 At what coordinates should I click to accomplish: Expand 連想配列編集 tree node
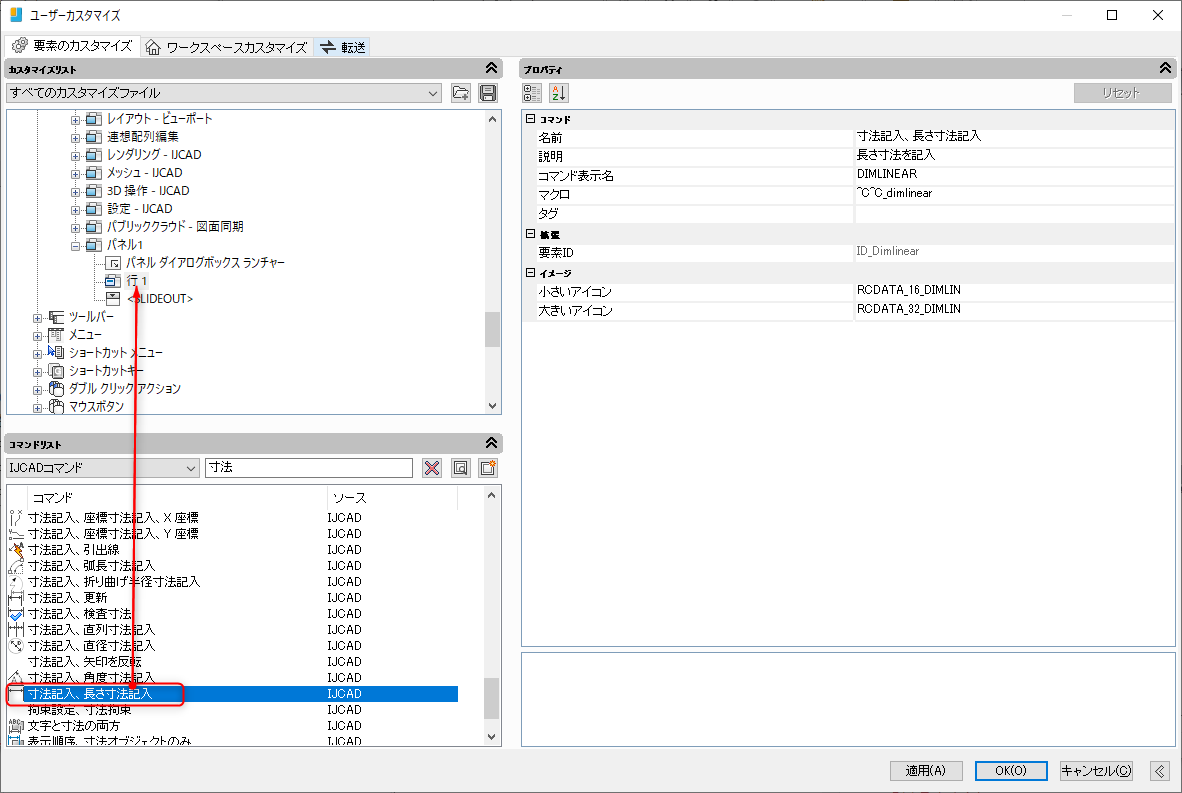point(75,138)
